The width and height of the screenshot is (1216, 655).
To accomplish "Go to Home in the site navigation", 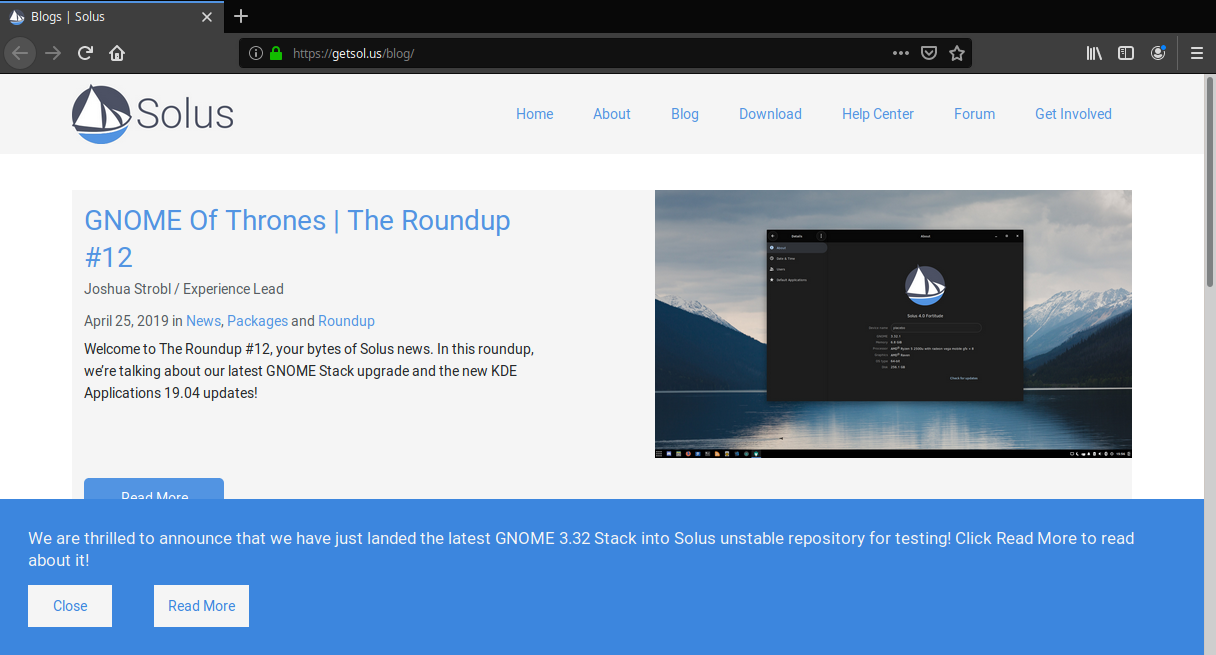I will click(535, 114).
